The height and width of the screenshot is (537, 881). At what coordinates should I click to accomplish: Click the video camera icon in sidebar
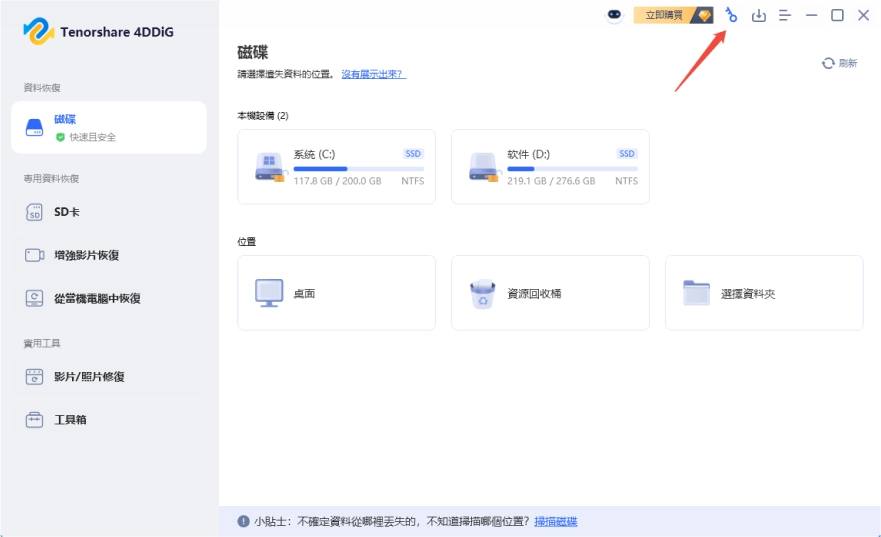coord(34,255)
